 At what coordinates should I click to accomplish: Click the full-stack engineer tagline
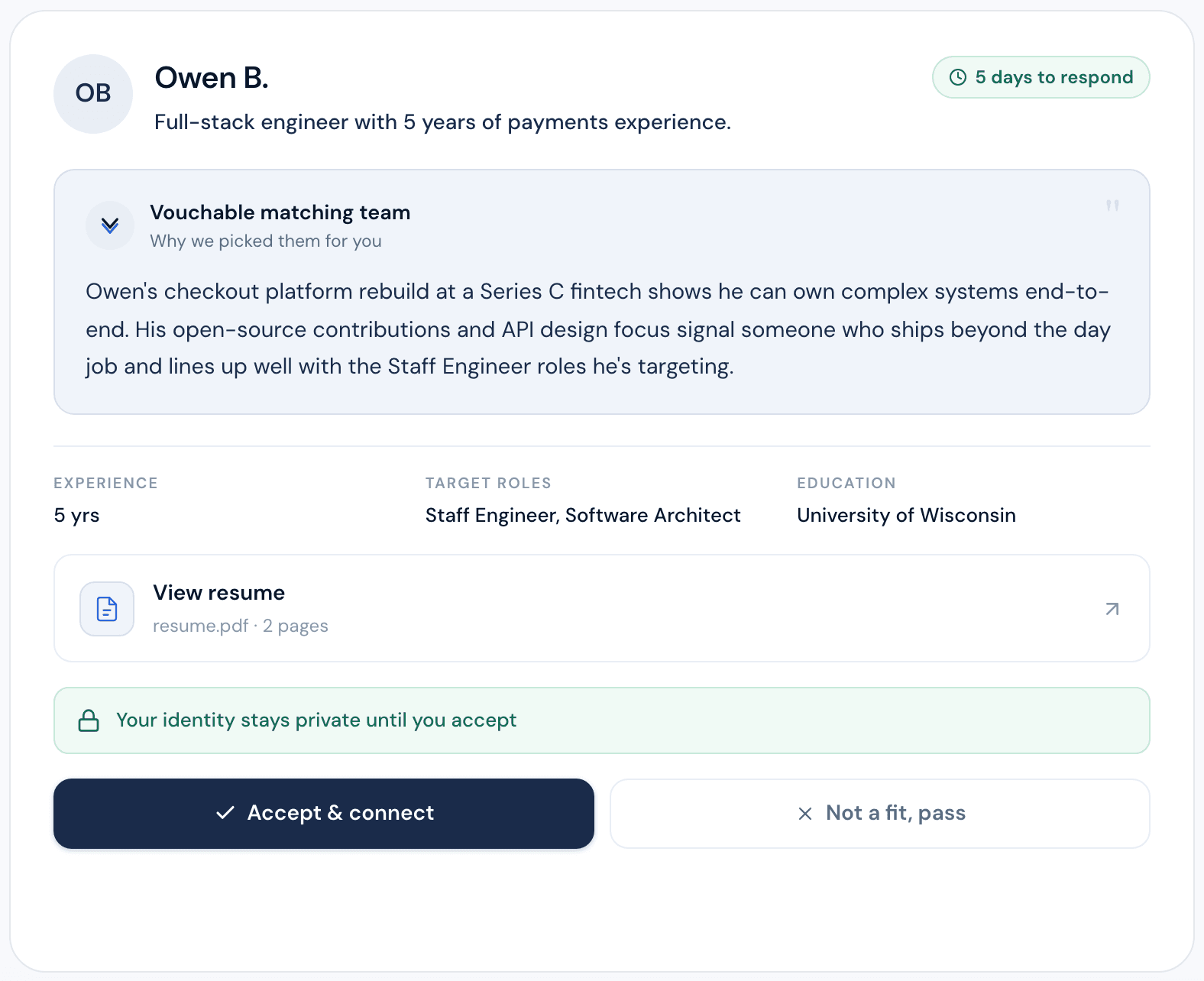click(443, 122)
